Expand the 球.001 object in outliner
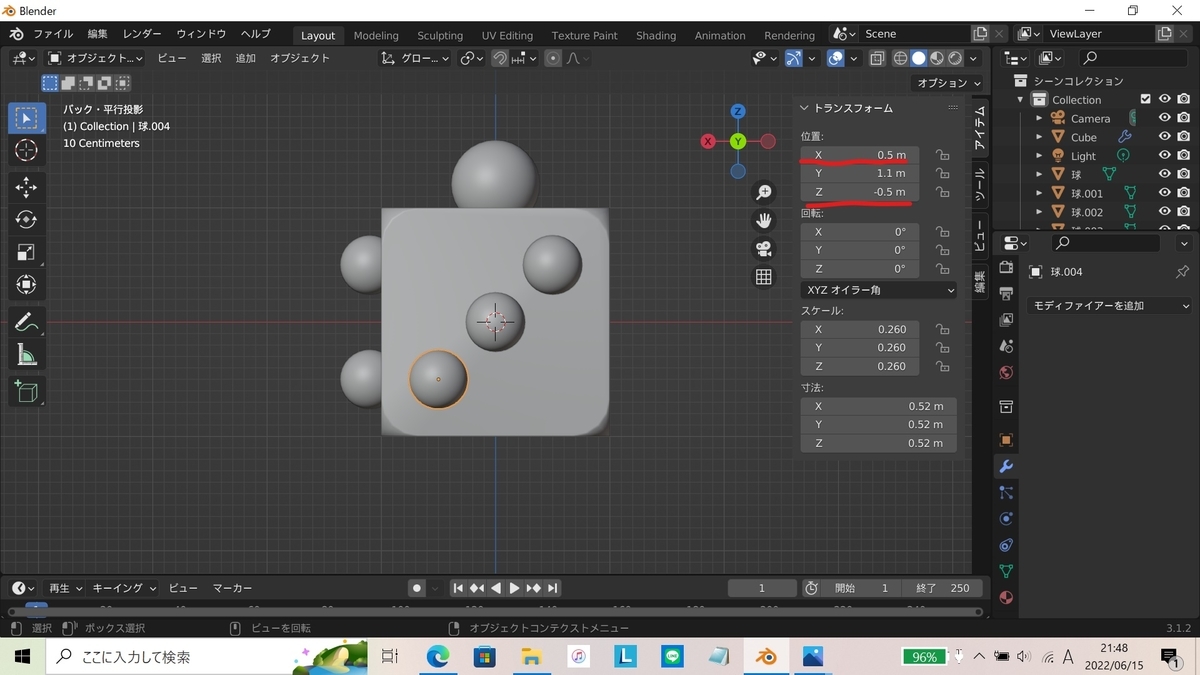This screenshot has width=1200, height=675. (1039, 193)
